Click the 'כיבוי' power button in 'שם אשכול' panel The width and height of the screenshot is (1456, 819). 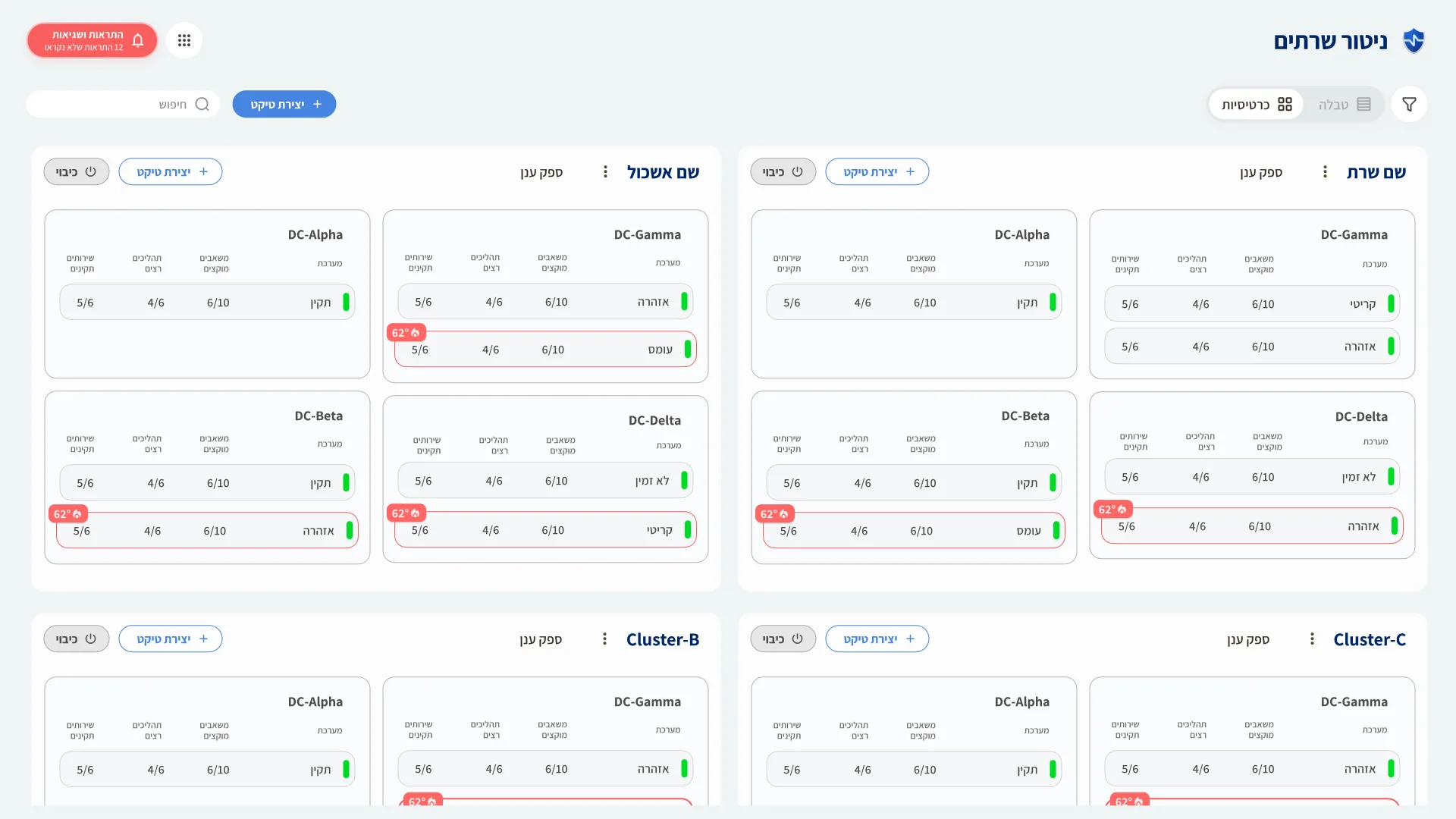coord(77,172)
